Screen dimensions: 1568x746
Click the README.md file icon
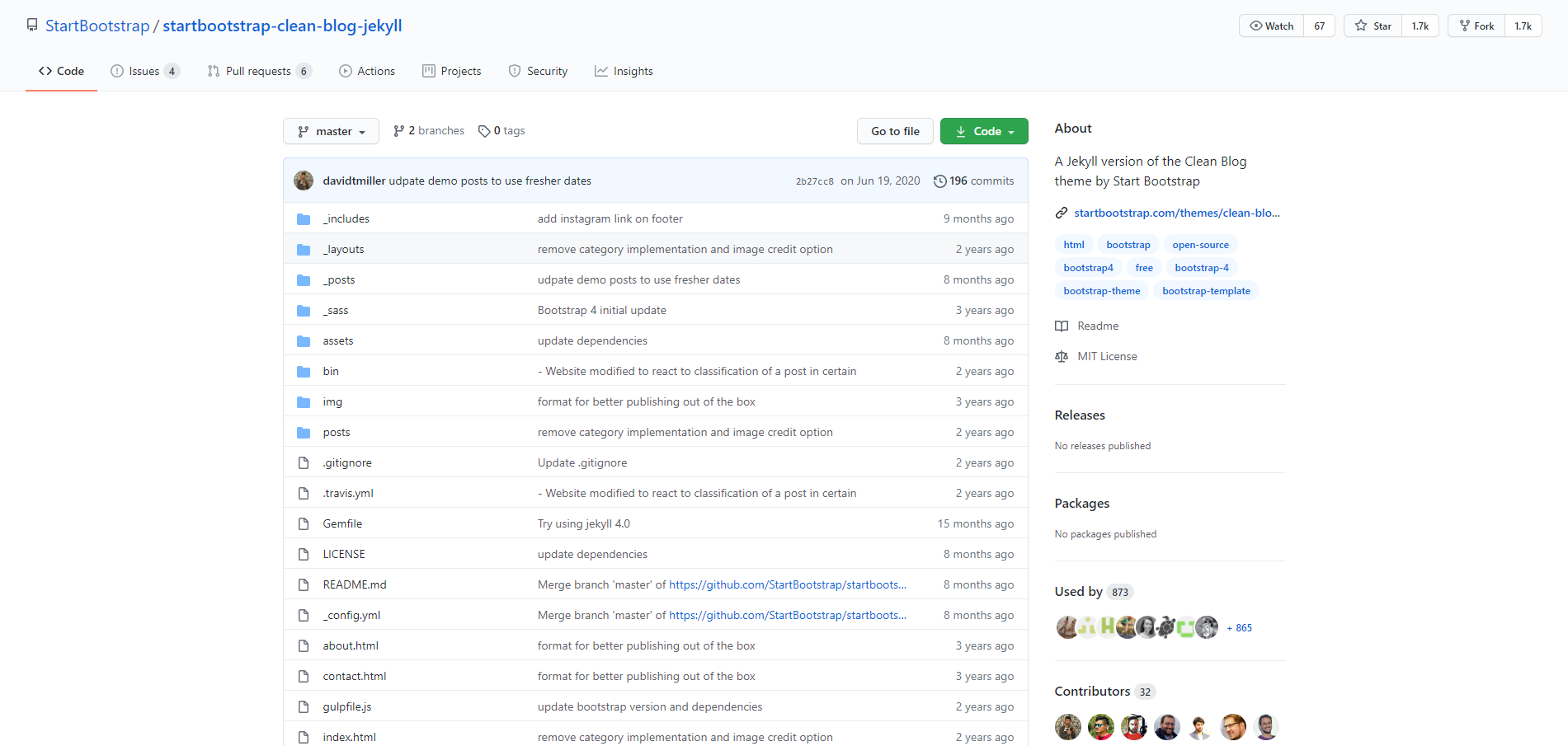[304, 584]
